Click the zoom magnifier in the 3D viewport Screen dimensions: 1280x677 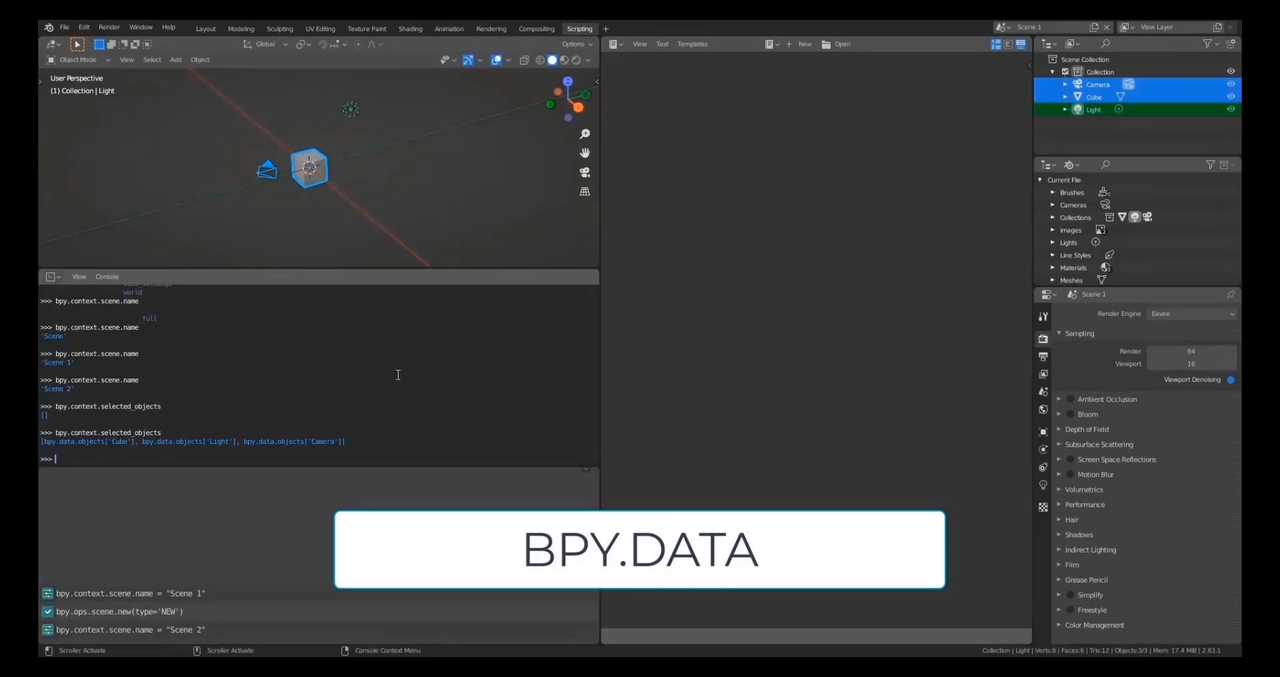tap(585, 134)
